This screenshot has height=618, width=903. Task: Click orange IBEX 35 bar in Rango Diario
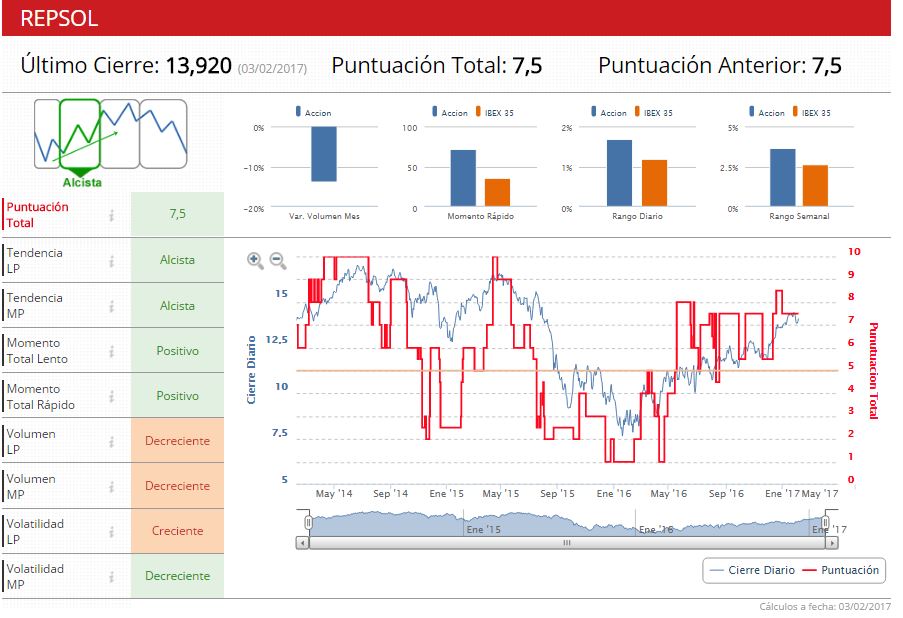(654, 183)
